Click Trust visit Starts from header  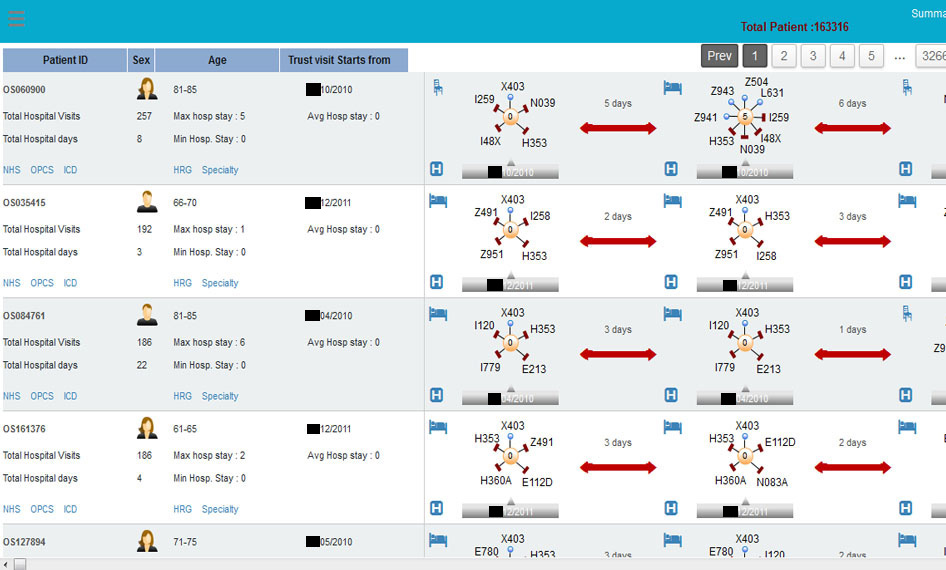coord(344,60)
